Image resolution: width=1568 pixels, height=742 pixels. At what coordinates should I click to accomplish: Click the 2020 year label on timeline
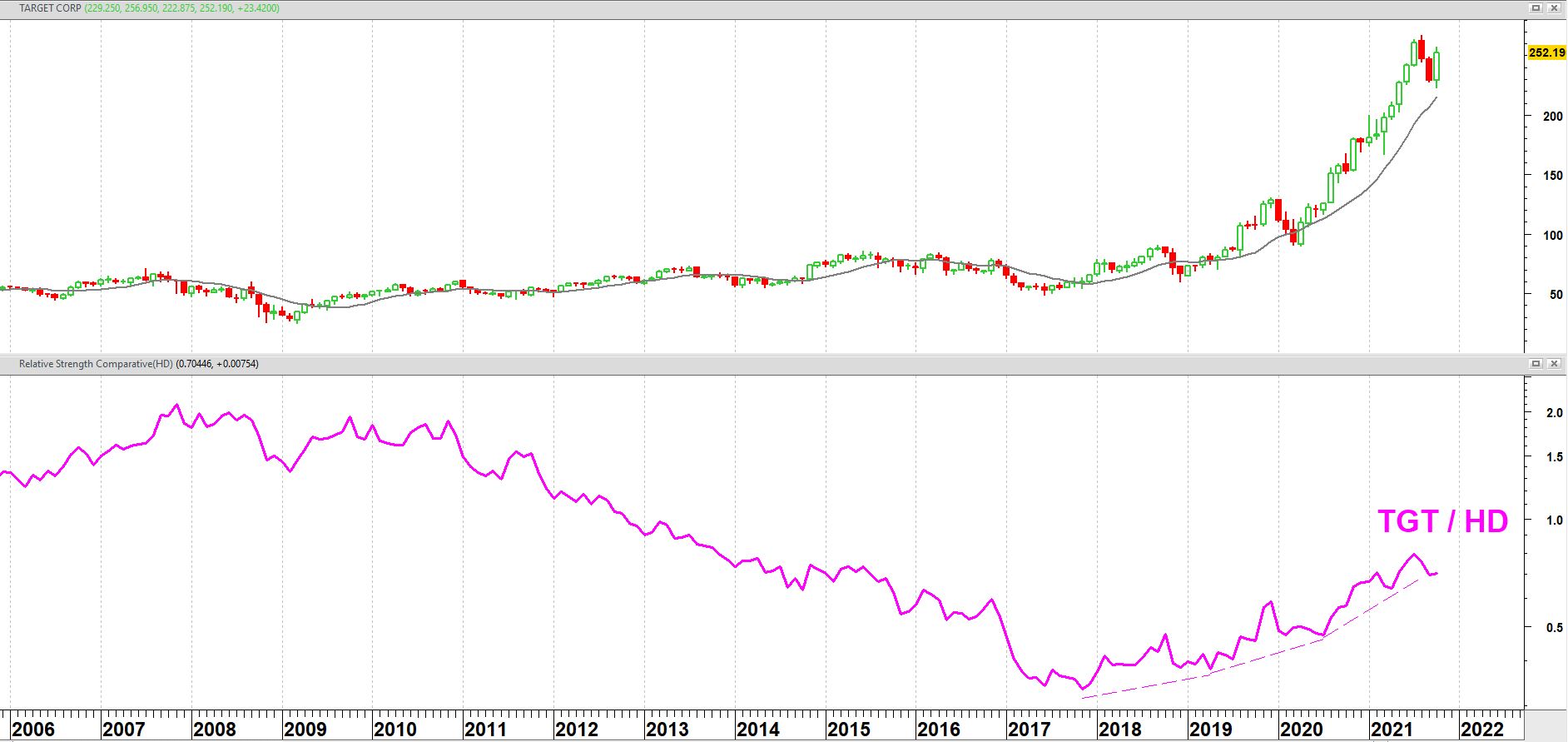(x=1302, y=730)
